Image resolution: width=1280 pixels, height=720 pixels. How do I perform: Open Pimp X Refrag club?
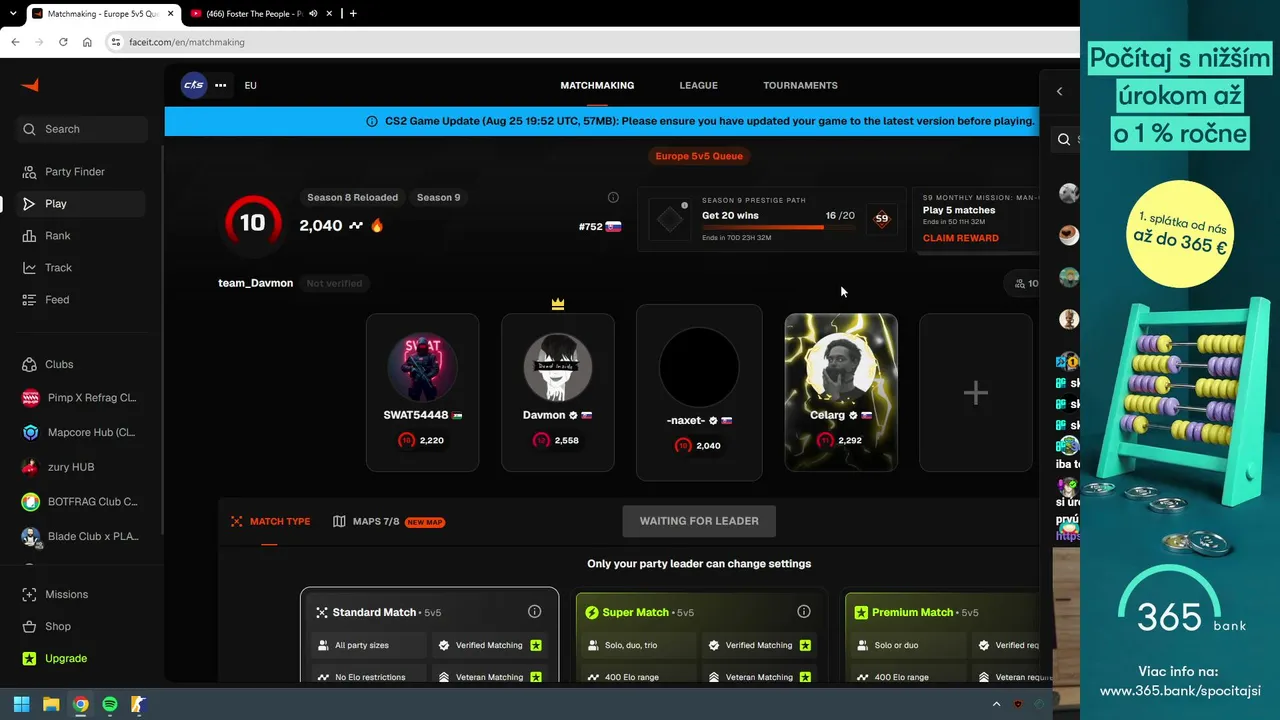[x=82, y=398]
